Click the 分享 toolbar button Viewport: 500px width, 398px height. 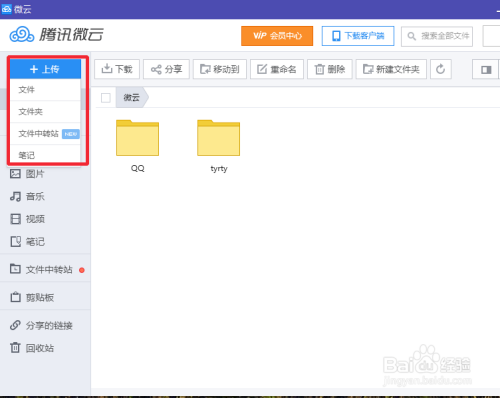click(x=166, y=69)
